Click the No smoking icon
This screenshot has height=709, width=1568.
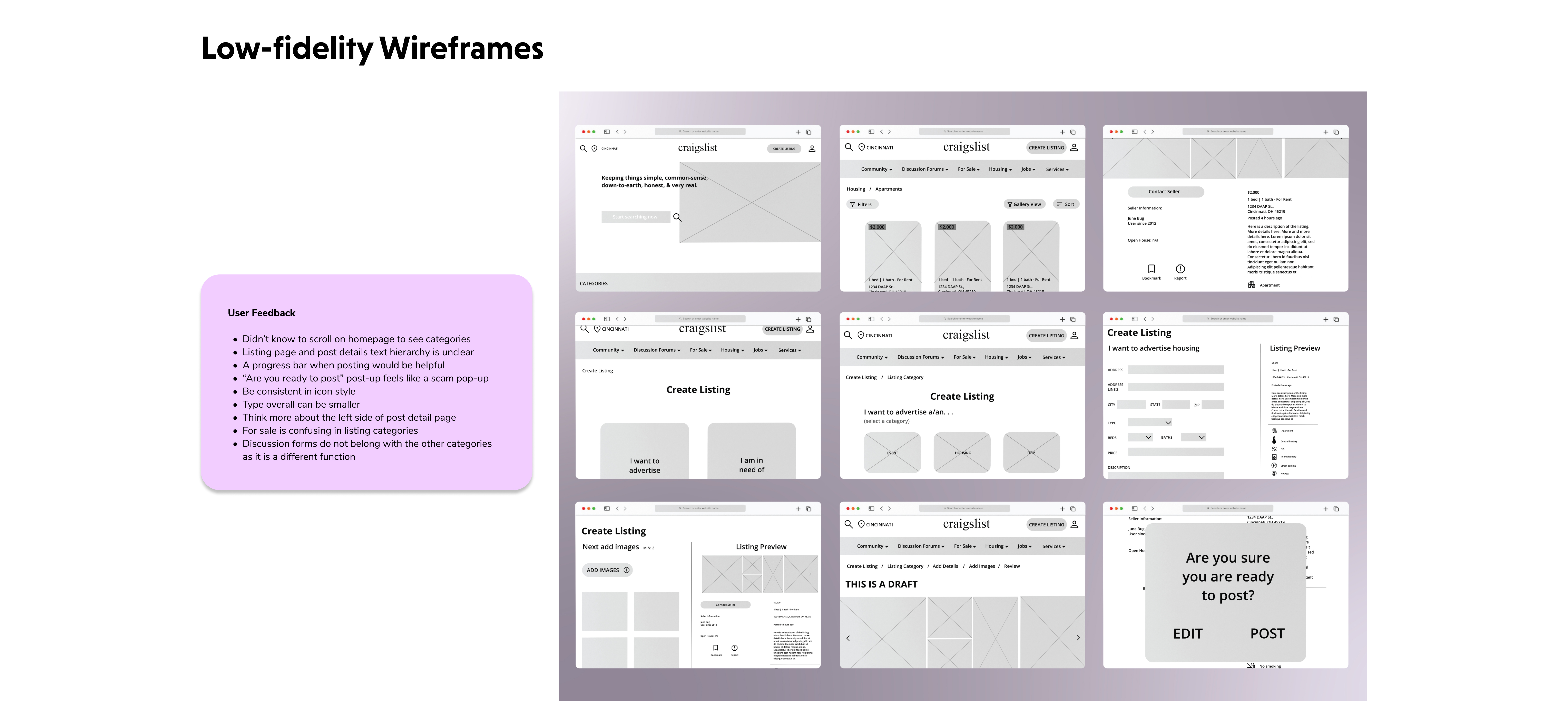pos(1251,666)
